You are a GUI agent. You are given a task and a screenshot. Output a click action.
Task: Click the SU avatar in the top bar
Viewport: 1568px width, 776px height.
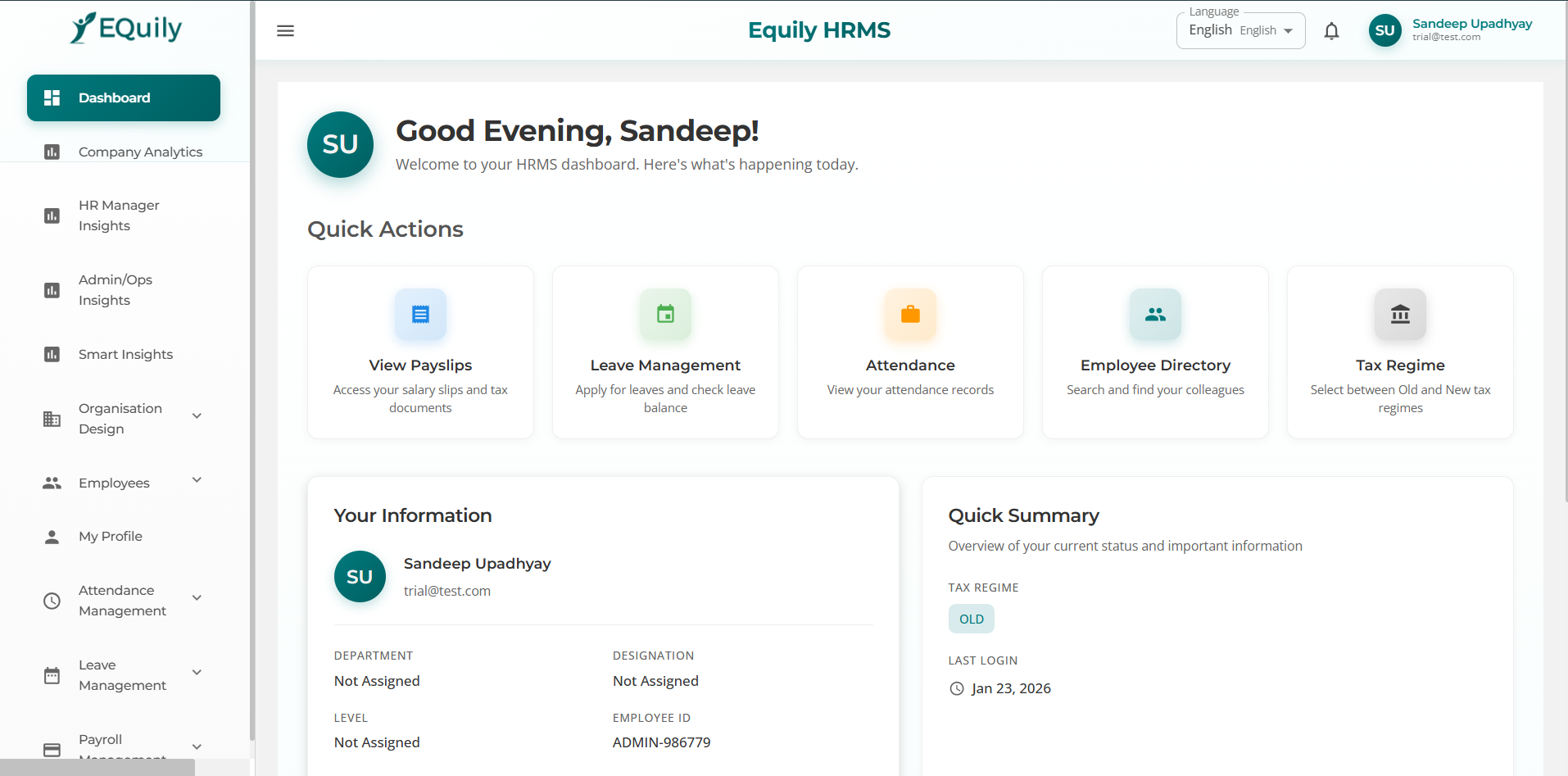coord(1384,30)
